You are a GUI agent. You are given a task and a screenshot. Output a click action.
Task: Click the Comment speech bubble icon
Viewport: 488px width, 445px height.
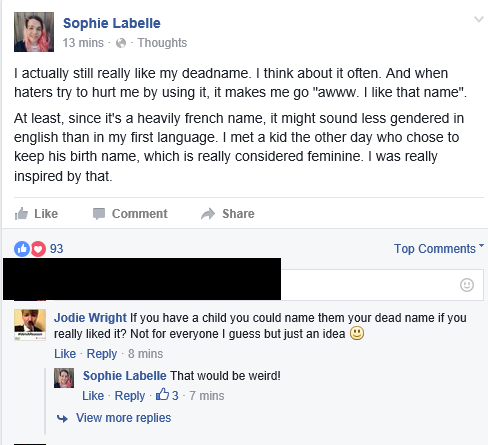(x=99, y=214)
